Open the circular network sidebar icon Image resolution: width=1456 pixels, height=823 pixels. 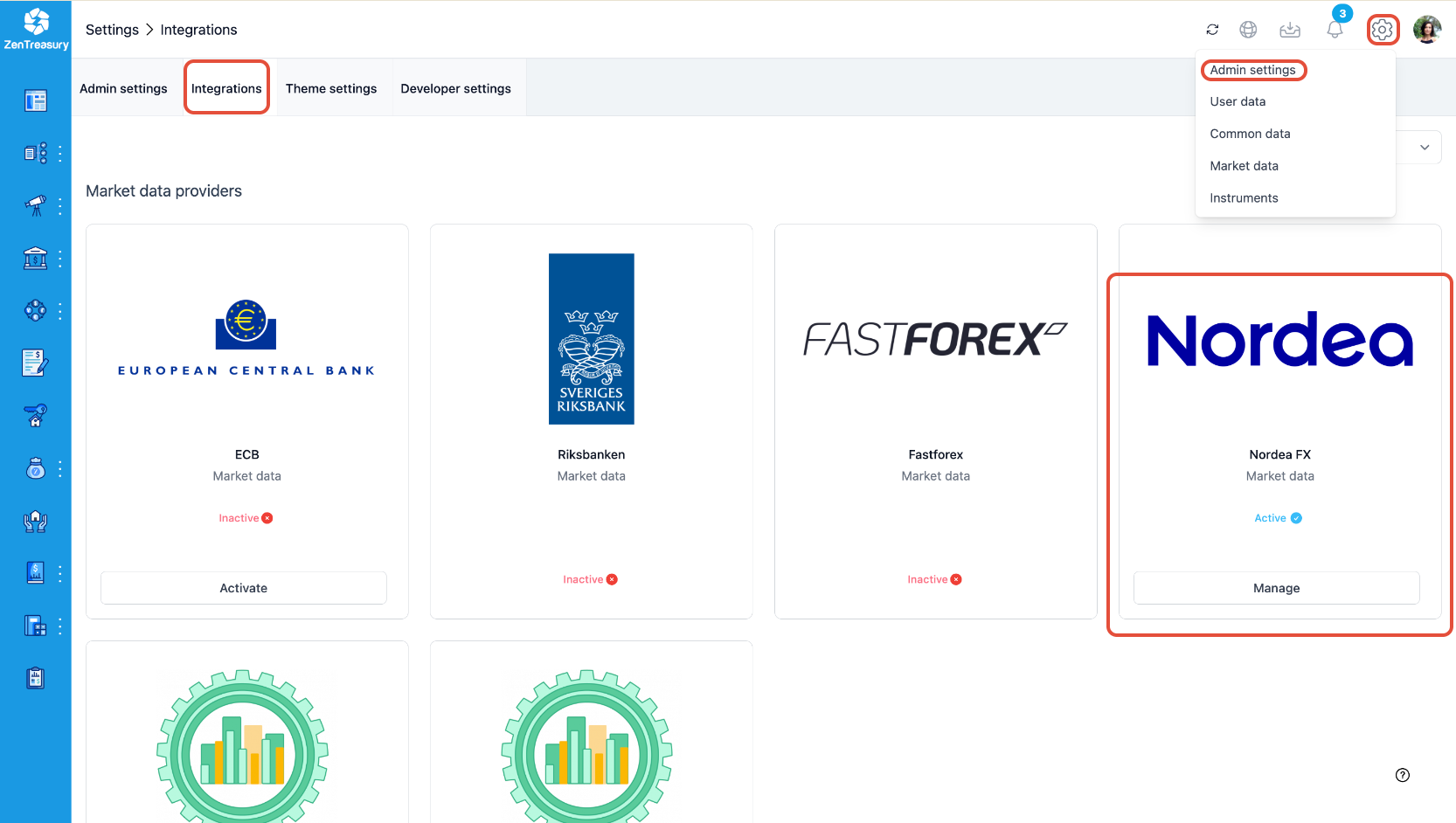[36, 311]
